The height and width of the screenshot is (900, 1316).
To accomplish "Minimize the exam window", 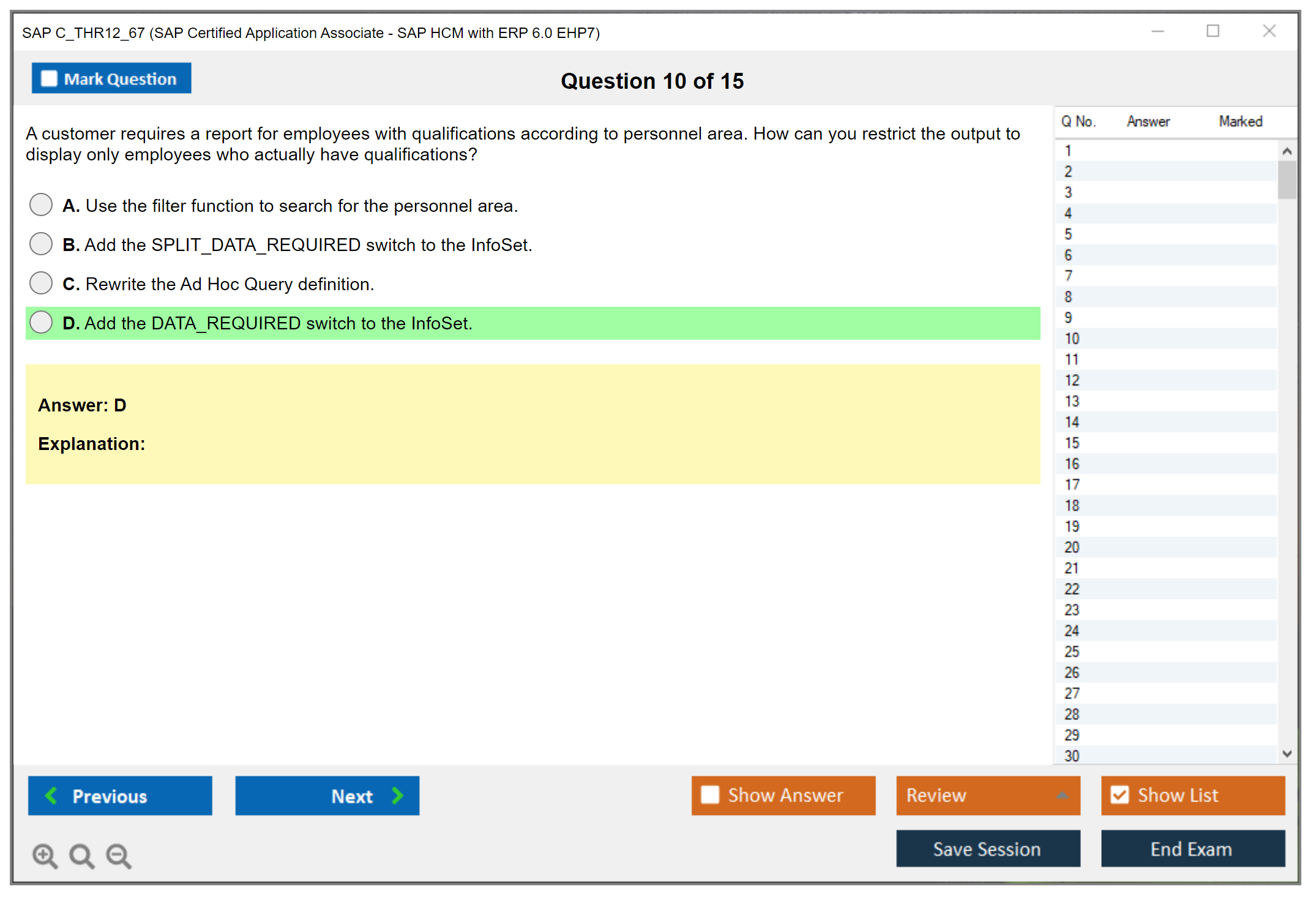I will pyautogui.click(x=1157, y=31).
